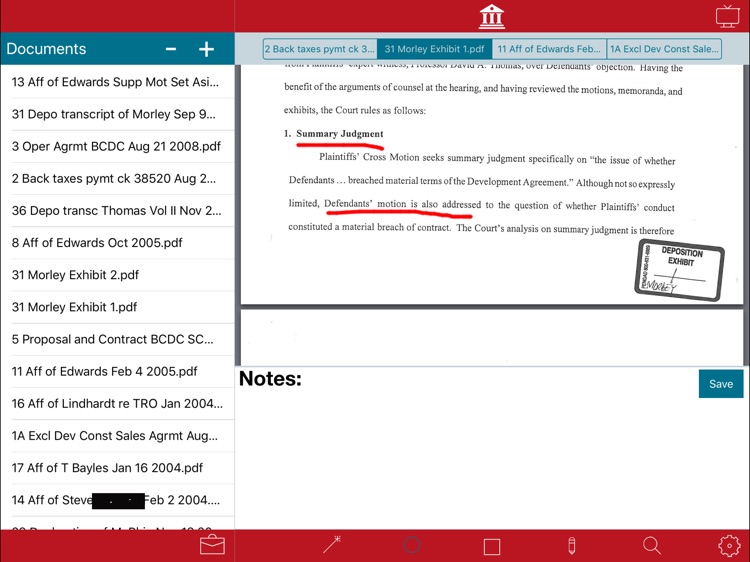Image resolution: width=750 pixels, height=562 pixels.
Task: Open 2 Back taxes pymt ck 38520 list item
Action: pos(117,178)
